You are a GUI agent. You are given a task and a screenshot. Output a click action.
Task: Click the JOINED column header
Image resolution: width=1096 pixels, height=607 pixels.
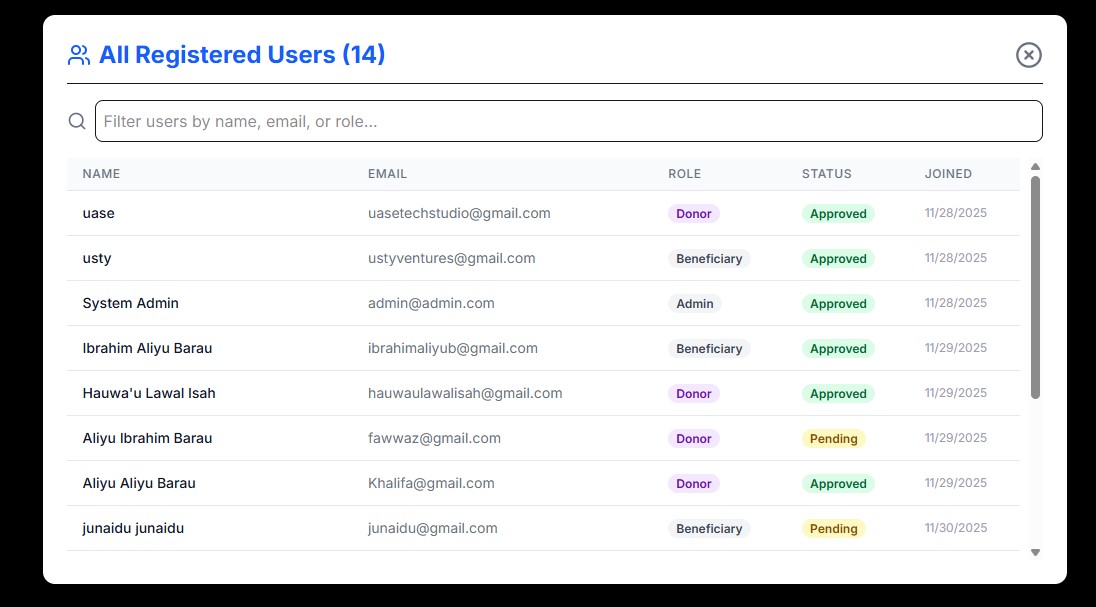[947, 174]
